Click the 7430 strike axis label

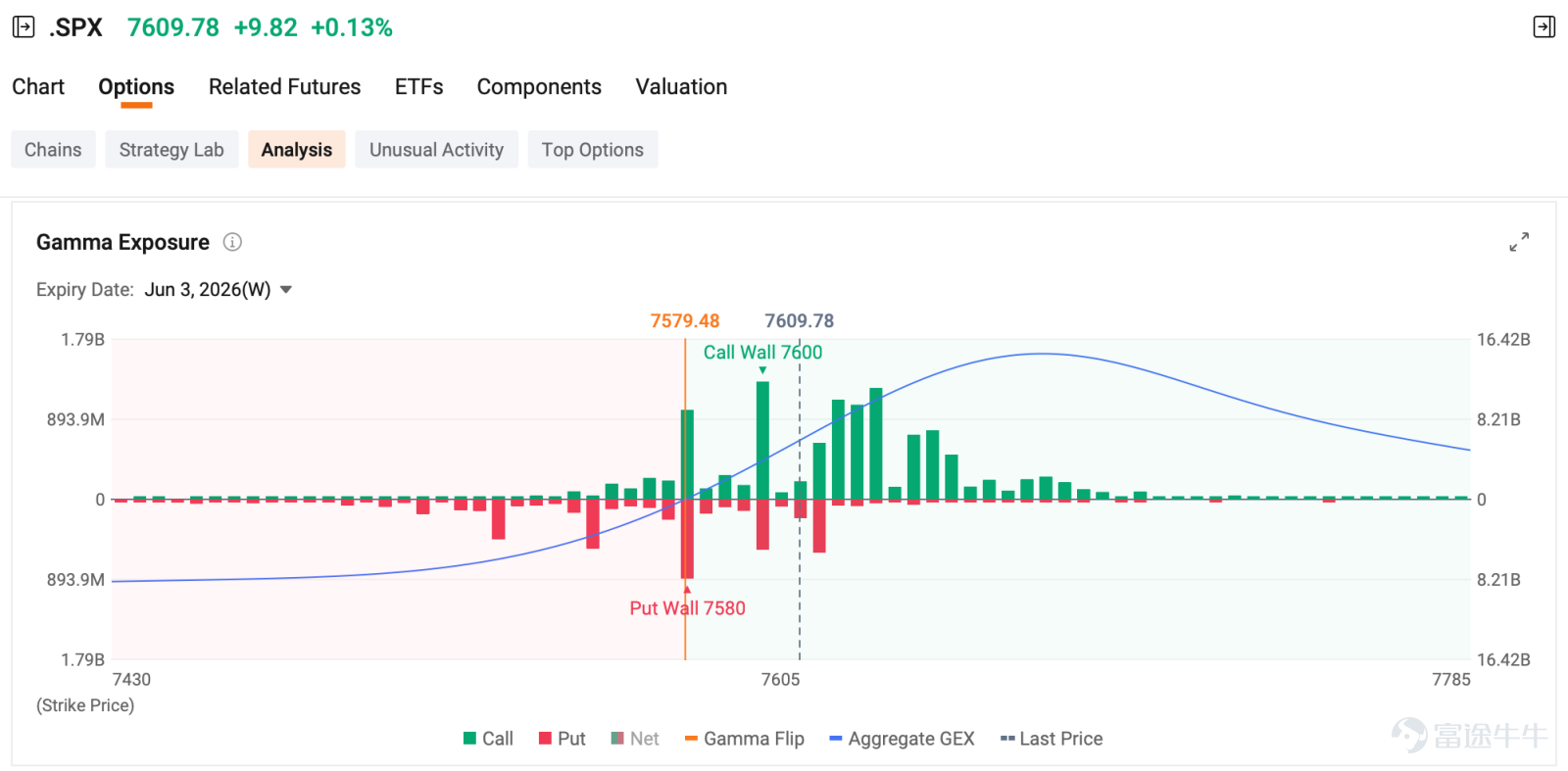tap(132, 680)
